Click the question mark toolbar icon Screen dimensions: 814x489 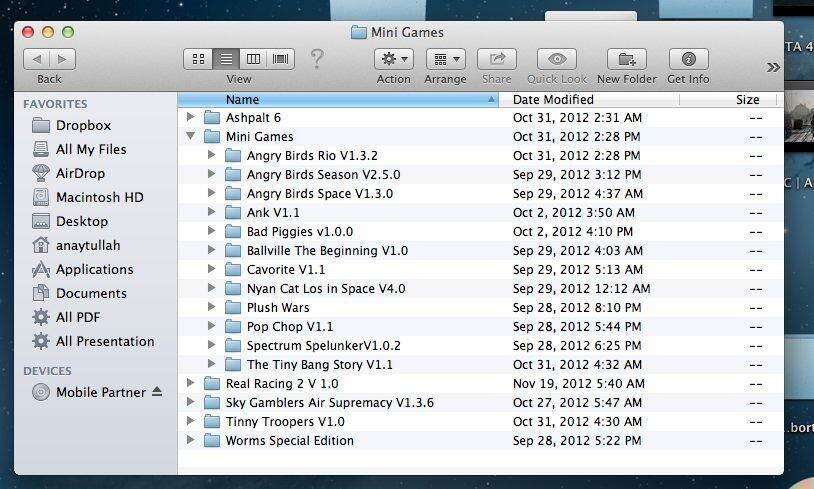(317, 59)
